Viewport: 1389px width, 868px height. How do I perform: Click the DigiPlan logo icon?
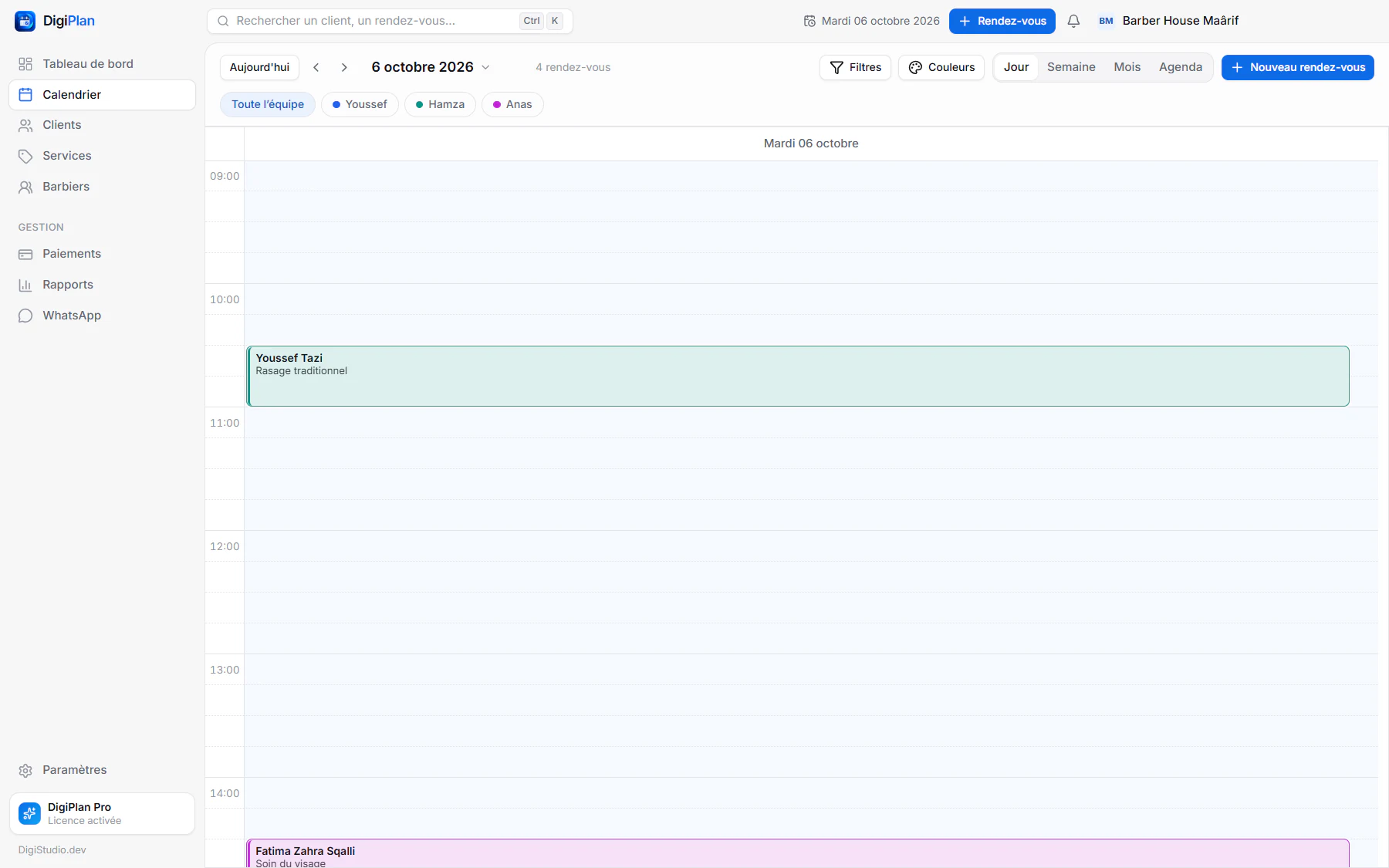pos(25,21)
